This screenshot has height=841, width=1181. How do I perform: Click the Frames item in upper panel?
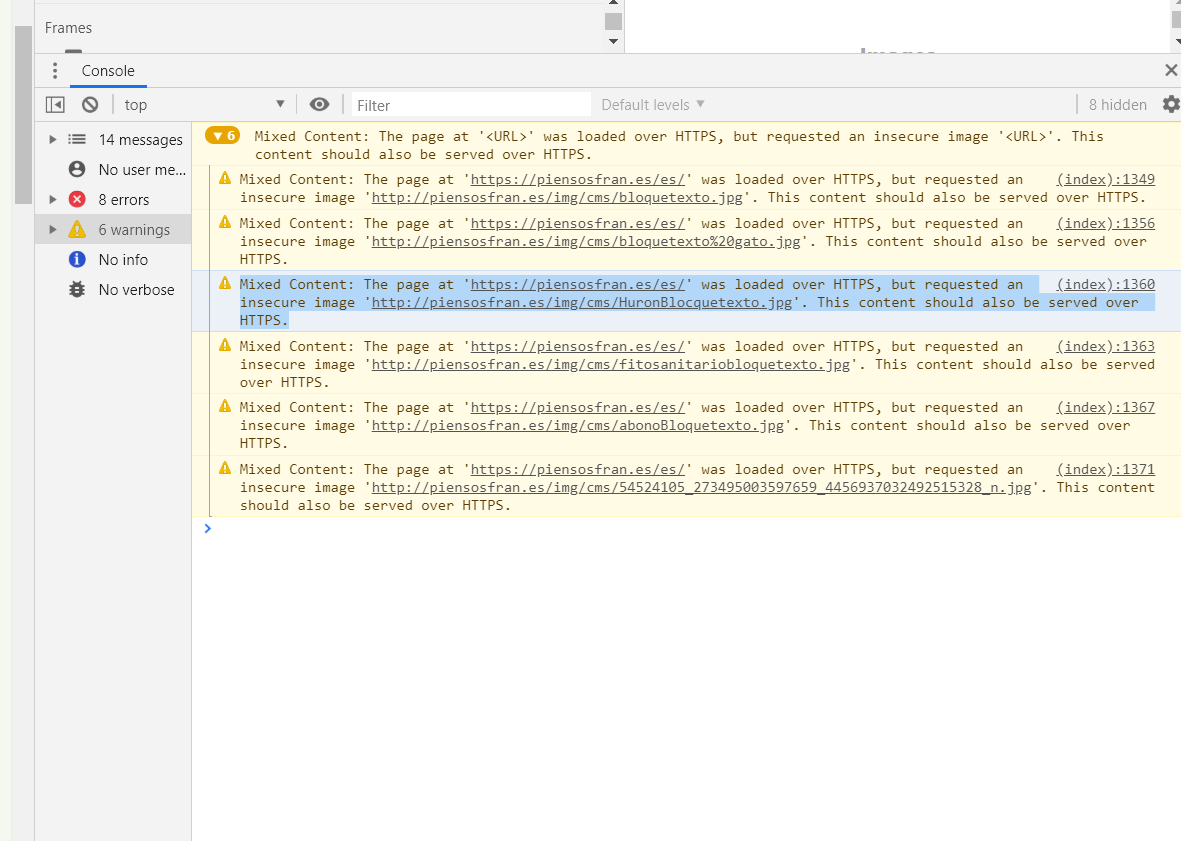tap(69, 28)
